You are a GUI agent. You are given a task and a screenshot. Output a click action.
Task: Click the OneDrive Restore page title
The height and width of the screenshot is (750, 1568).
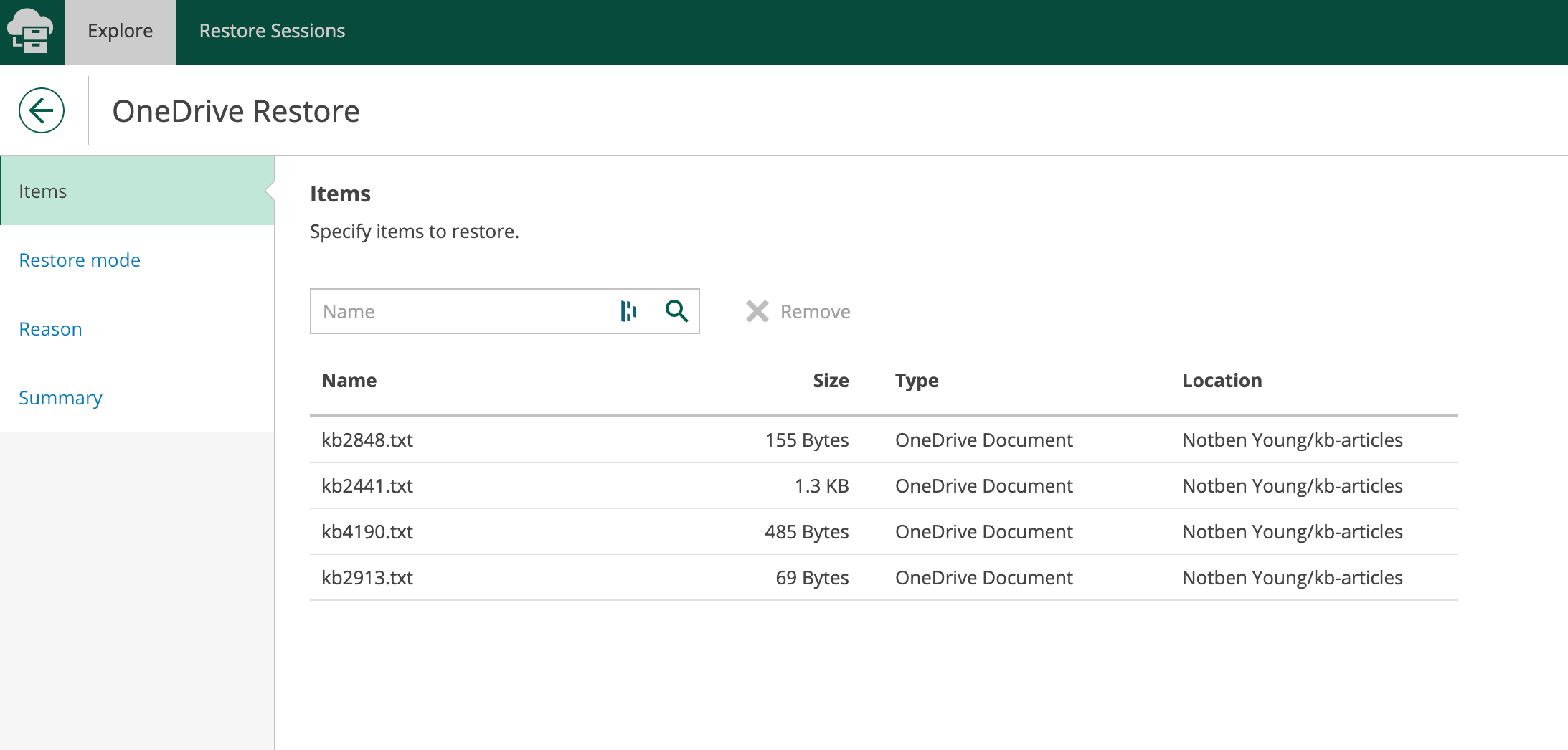click(x=236, y=111)
